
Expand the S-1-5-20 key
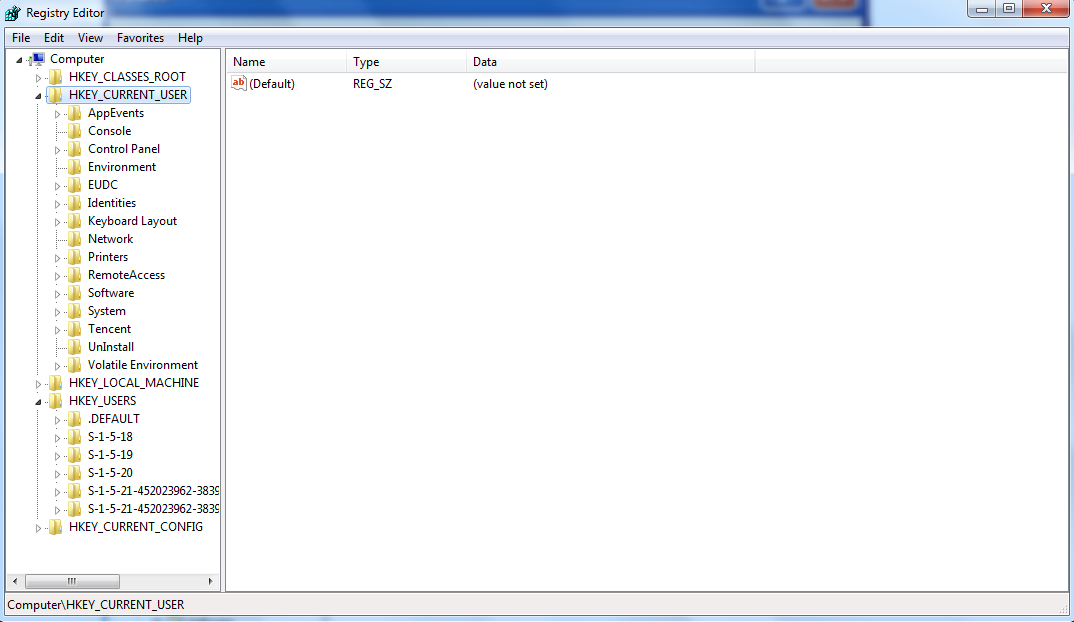coord(58,474)
